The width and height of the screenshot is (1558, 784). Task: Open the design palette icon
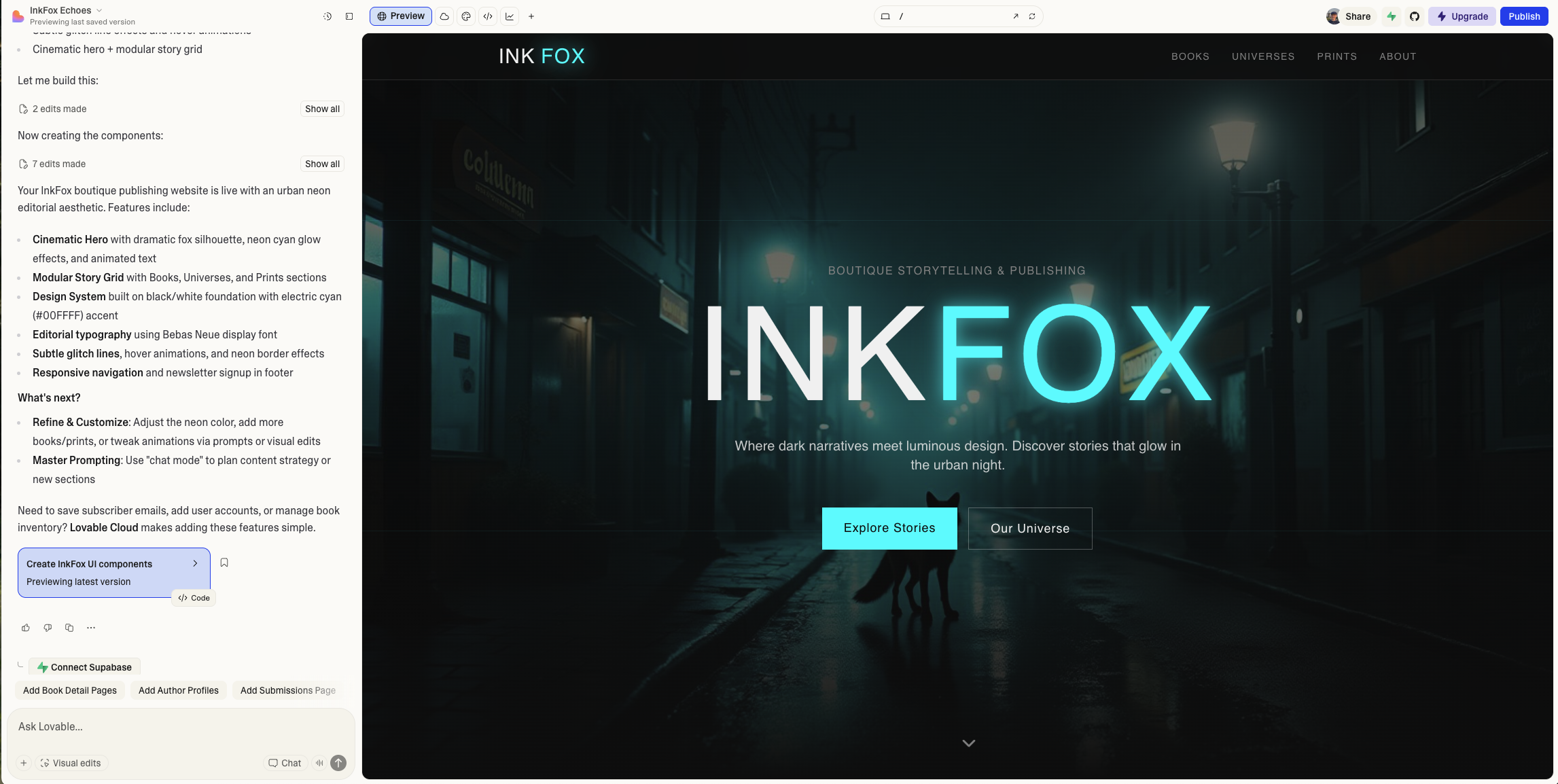pyautogui.click(x=466, y=16)
